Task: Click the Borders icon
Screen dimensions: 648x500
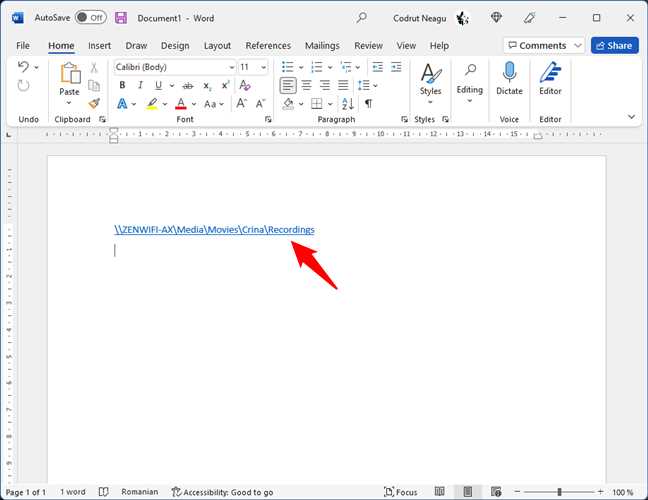Action: (317, 103)
